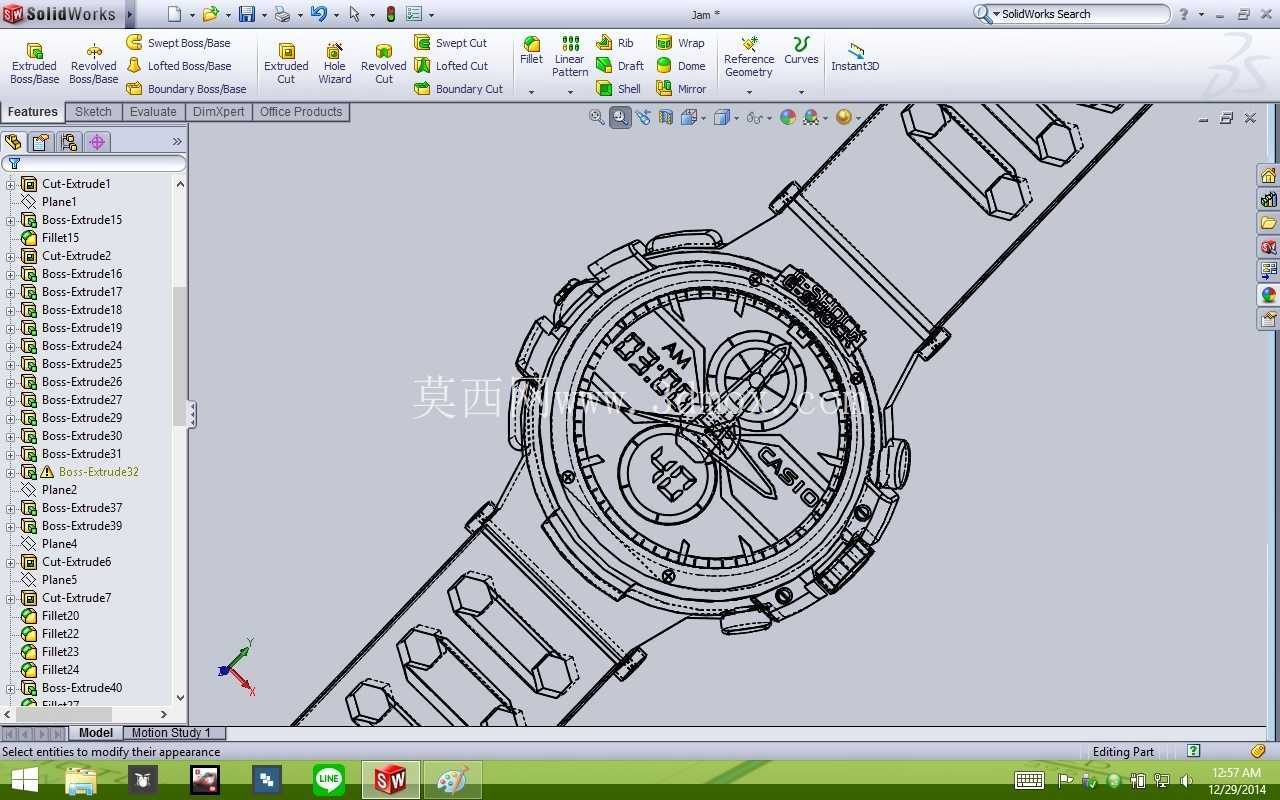Switch to the Motion Study 1 tab
The height and width of the screenshot is (800, 1280).
[172, 733]
